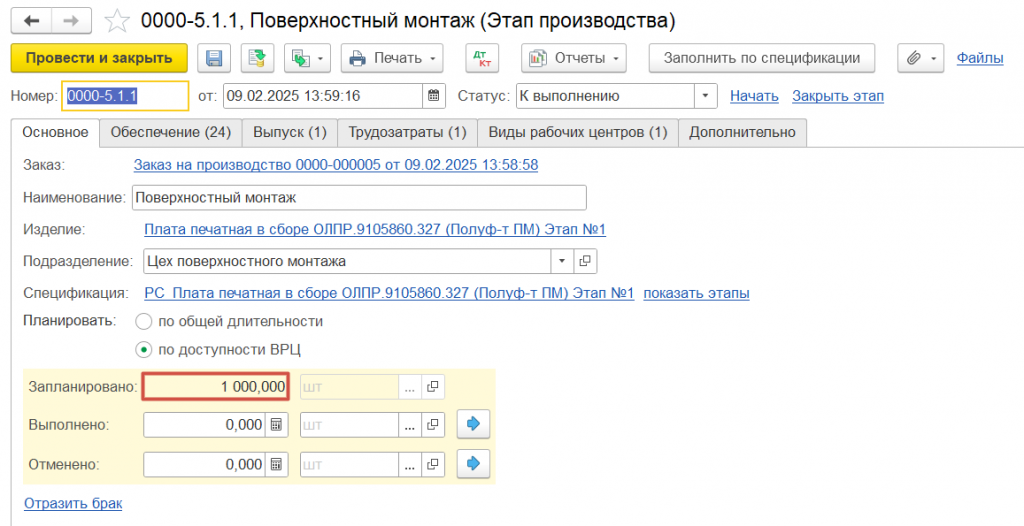Expand the Статус dropdown list
This screenshot has width=1024, height=526.
click(705, 96)
